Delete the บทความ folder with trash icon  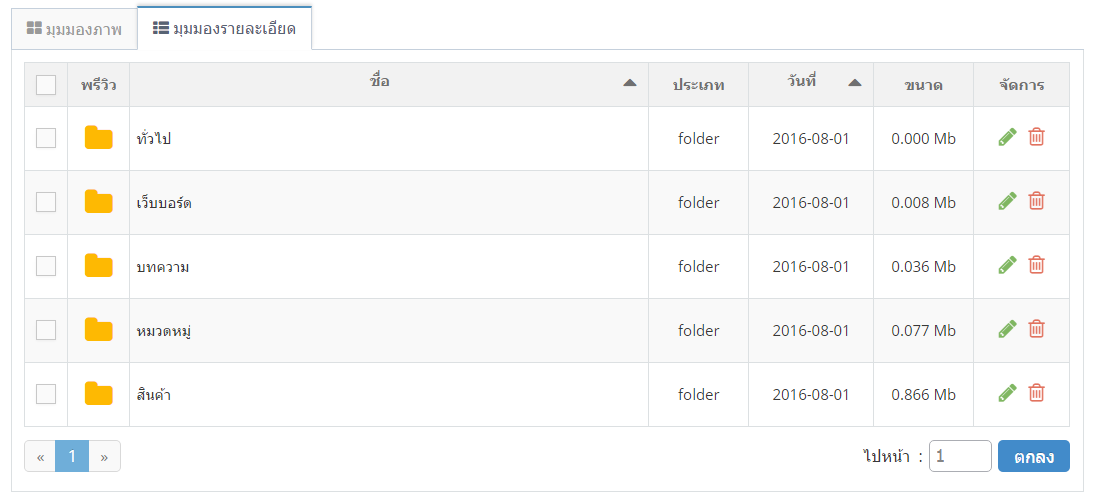pyautogui.click(x=1037, y=266)
